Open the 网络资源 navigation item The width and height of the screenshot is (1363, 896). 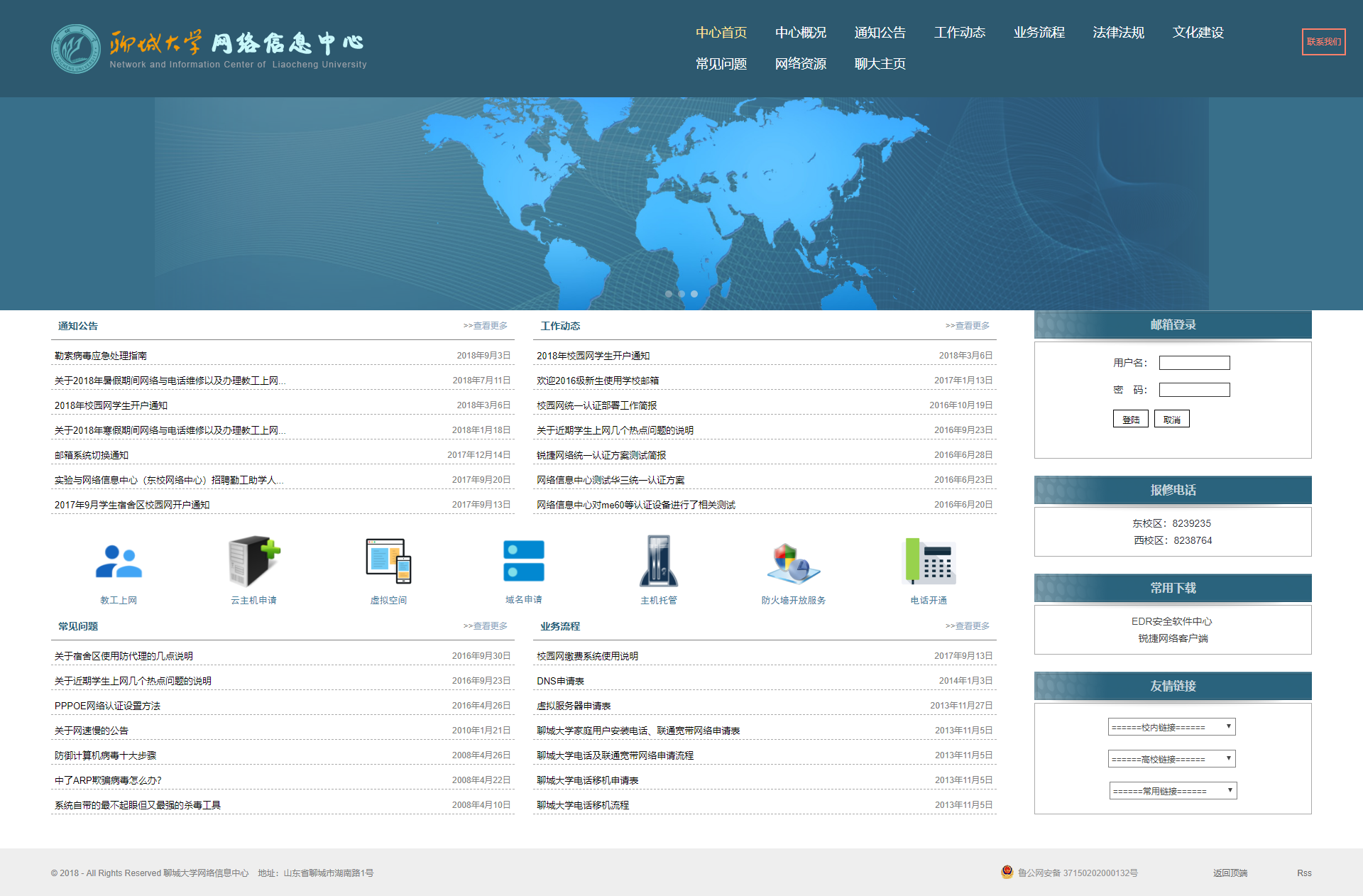click(x=800, y=64)
